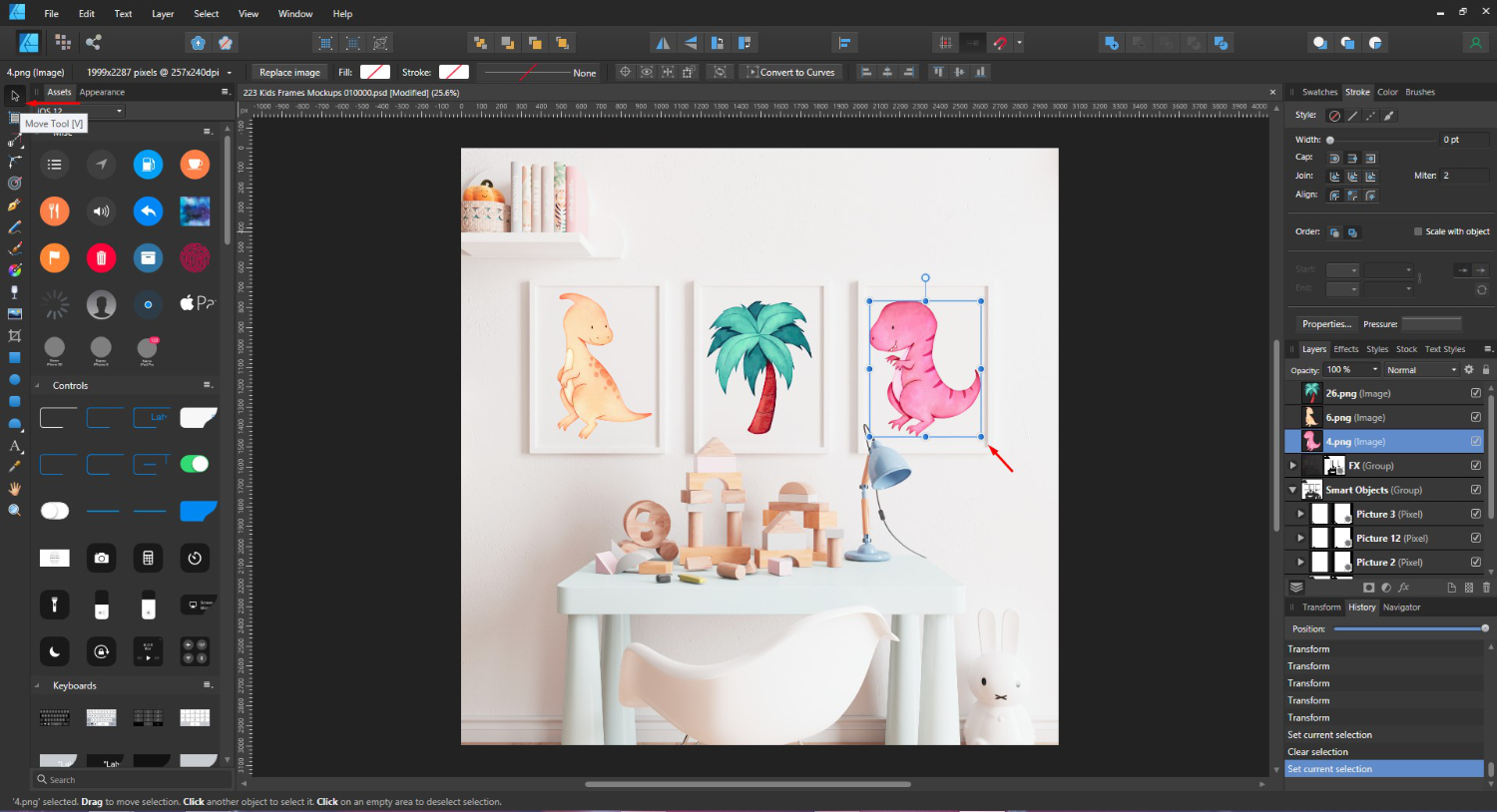Choose the No Stroke style icon

[1334, 116]
